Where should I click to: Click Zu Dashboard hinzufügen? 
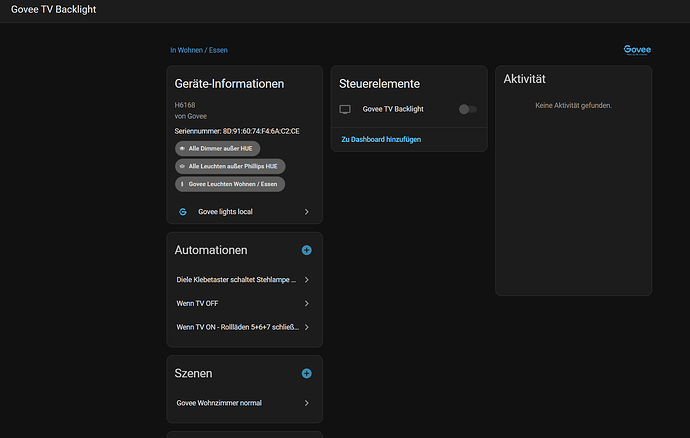click(x=381, y=139)
